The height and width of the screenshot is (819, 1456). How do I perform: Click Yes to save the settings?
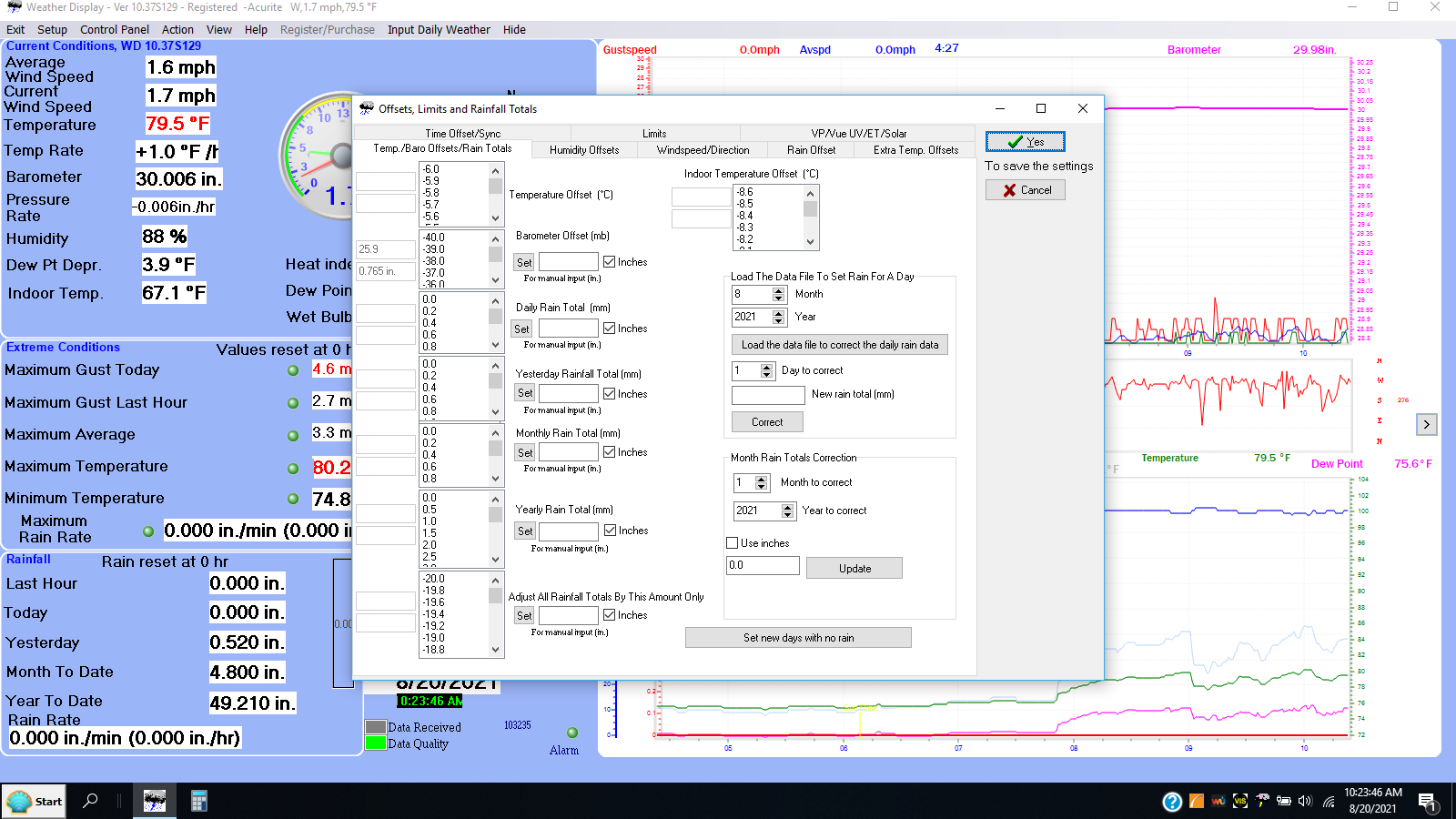[1026, 141]
